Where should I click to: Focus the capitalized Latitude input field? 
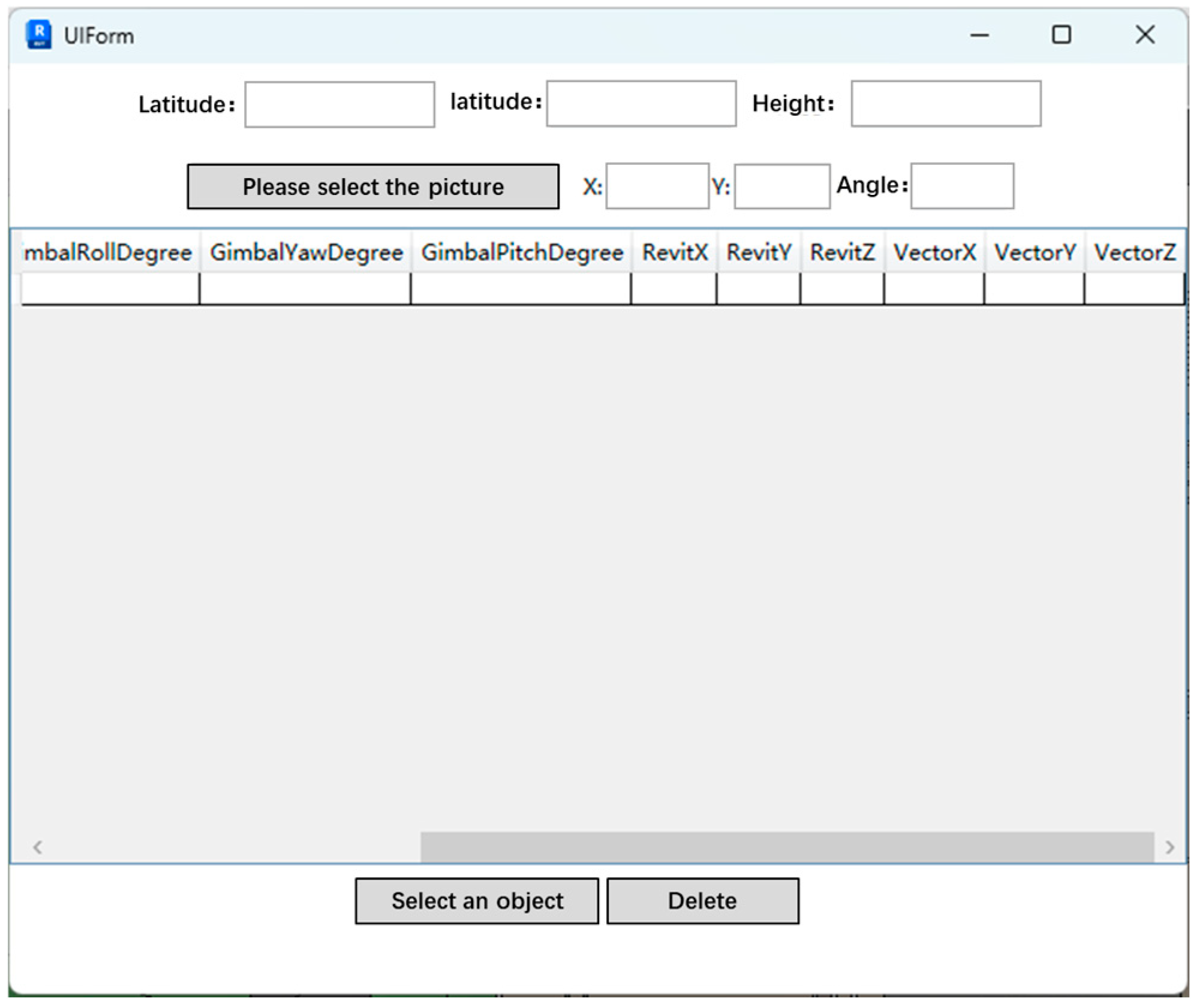coord(339,104)
